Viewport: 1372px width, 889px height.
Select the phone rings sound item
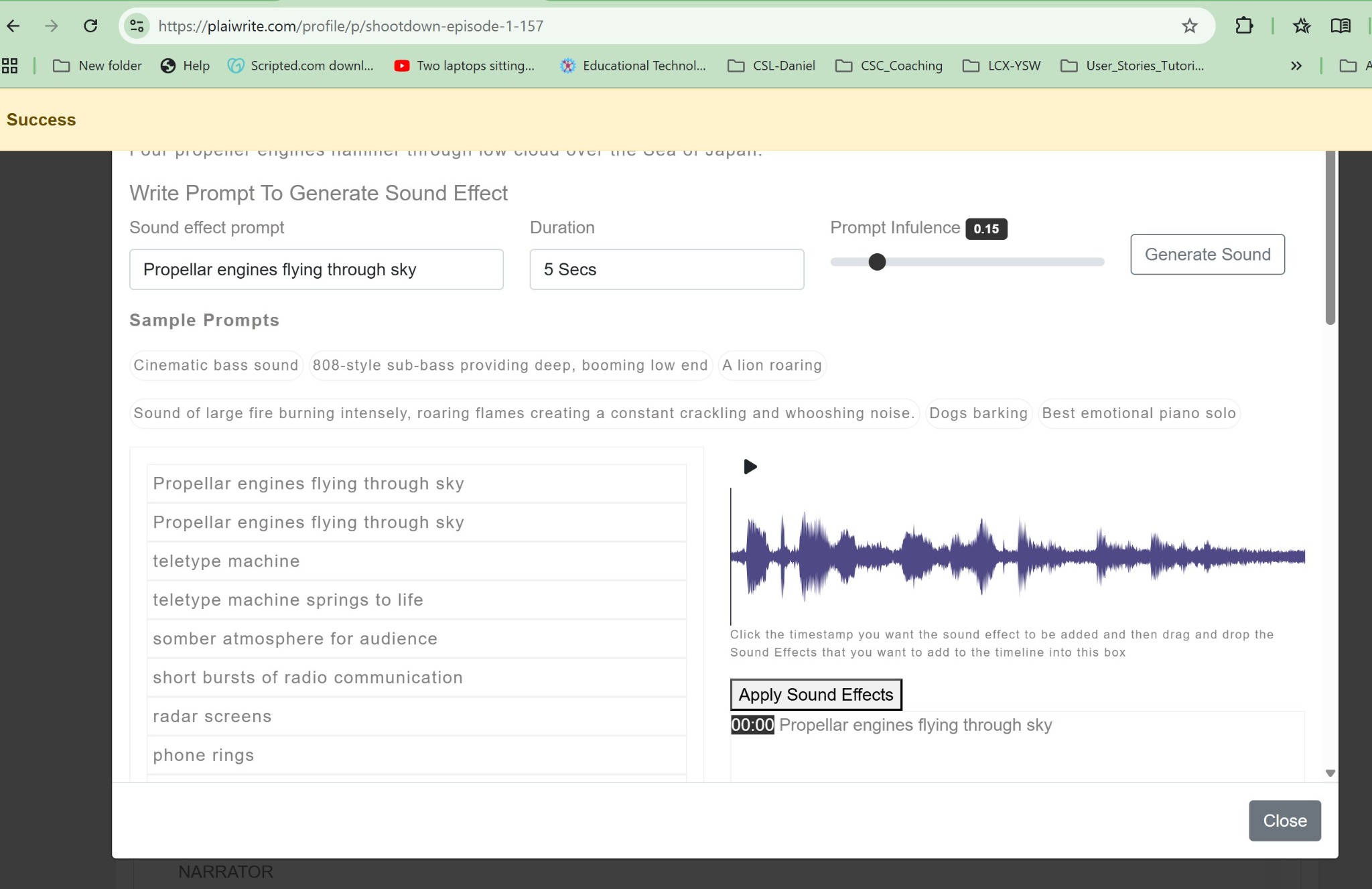416,756
